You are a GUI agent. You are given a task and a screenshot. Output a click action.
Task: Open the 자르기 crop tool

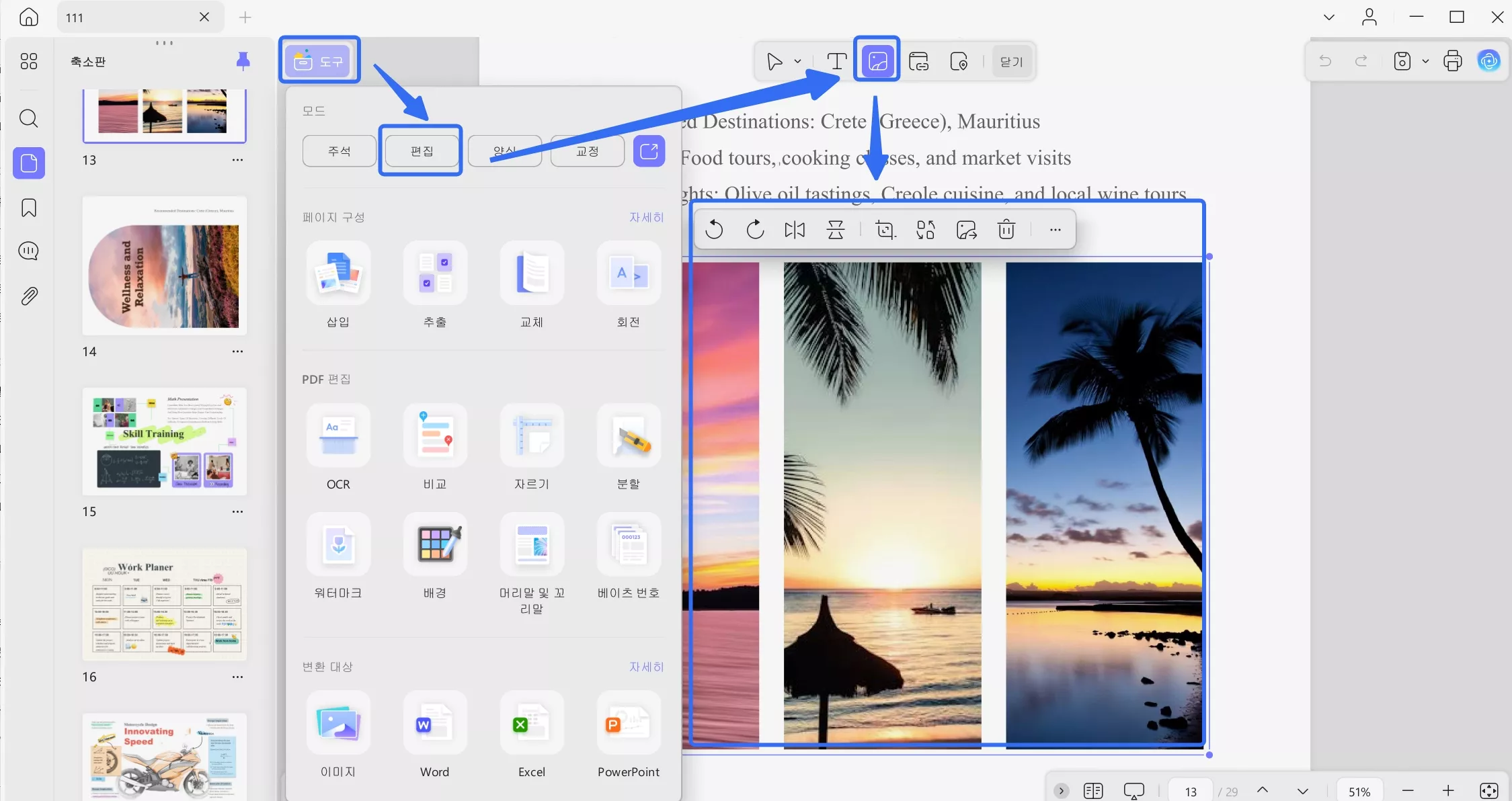pos(532,448)
